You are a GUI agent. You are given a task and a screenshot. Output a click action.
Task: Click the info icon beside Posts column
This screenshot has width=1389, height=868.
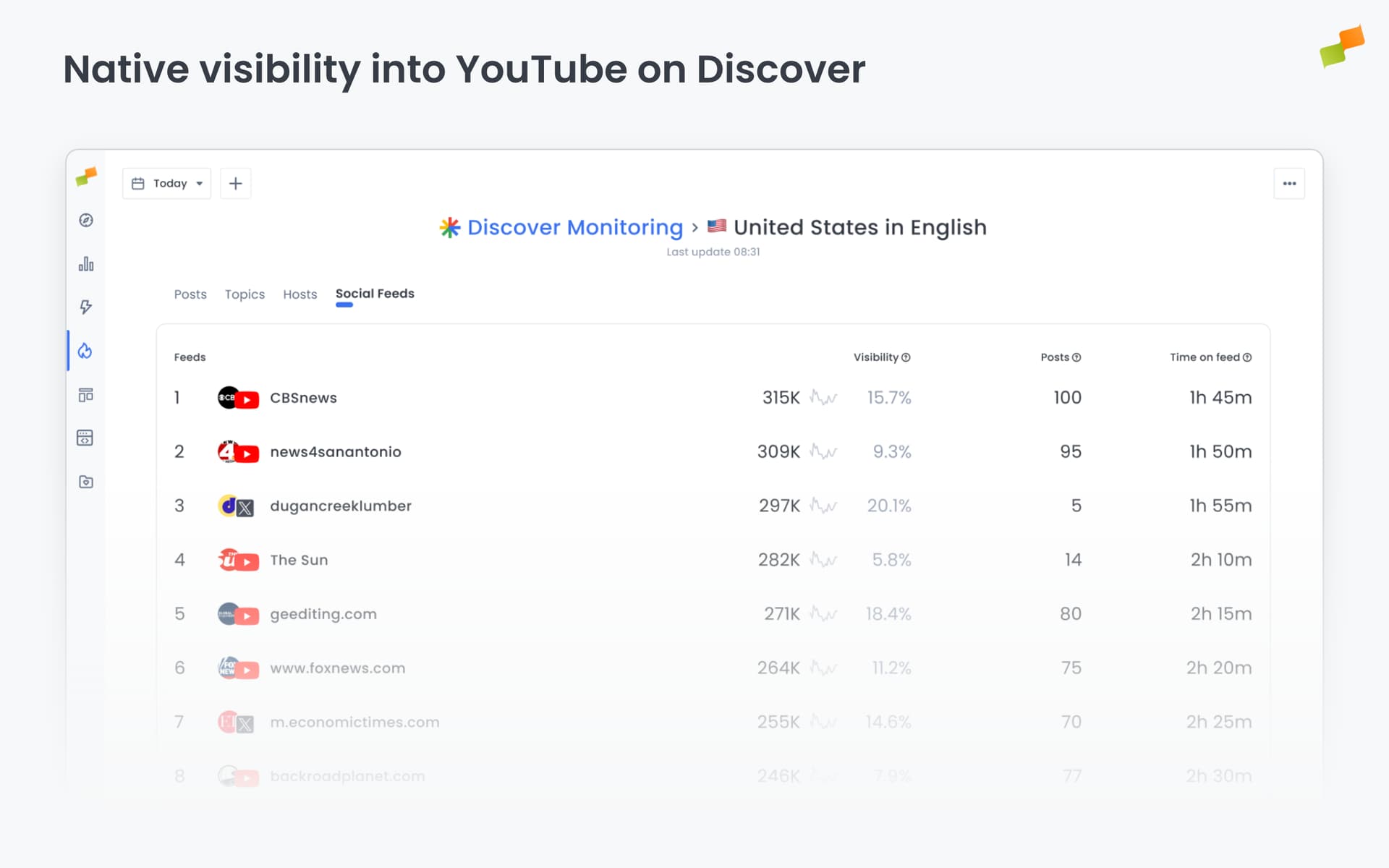[1076, 357]
